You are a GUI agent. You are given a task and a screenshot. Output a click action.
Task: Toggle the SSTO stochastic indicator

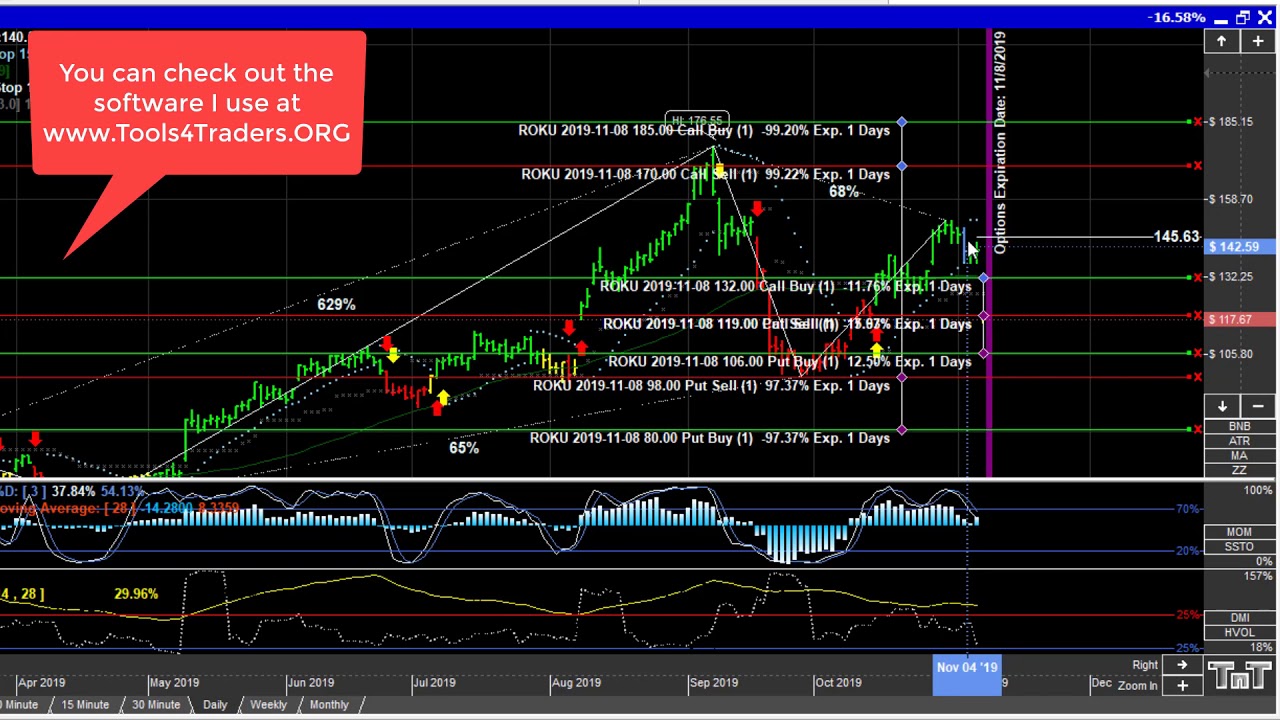(x=1239, y=546)
